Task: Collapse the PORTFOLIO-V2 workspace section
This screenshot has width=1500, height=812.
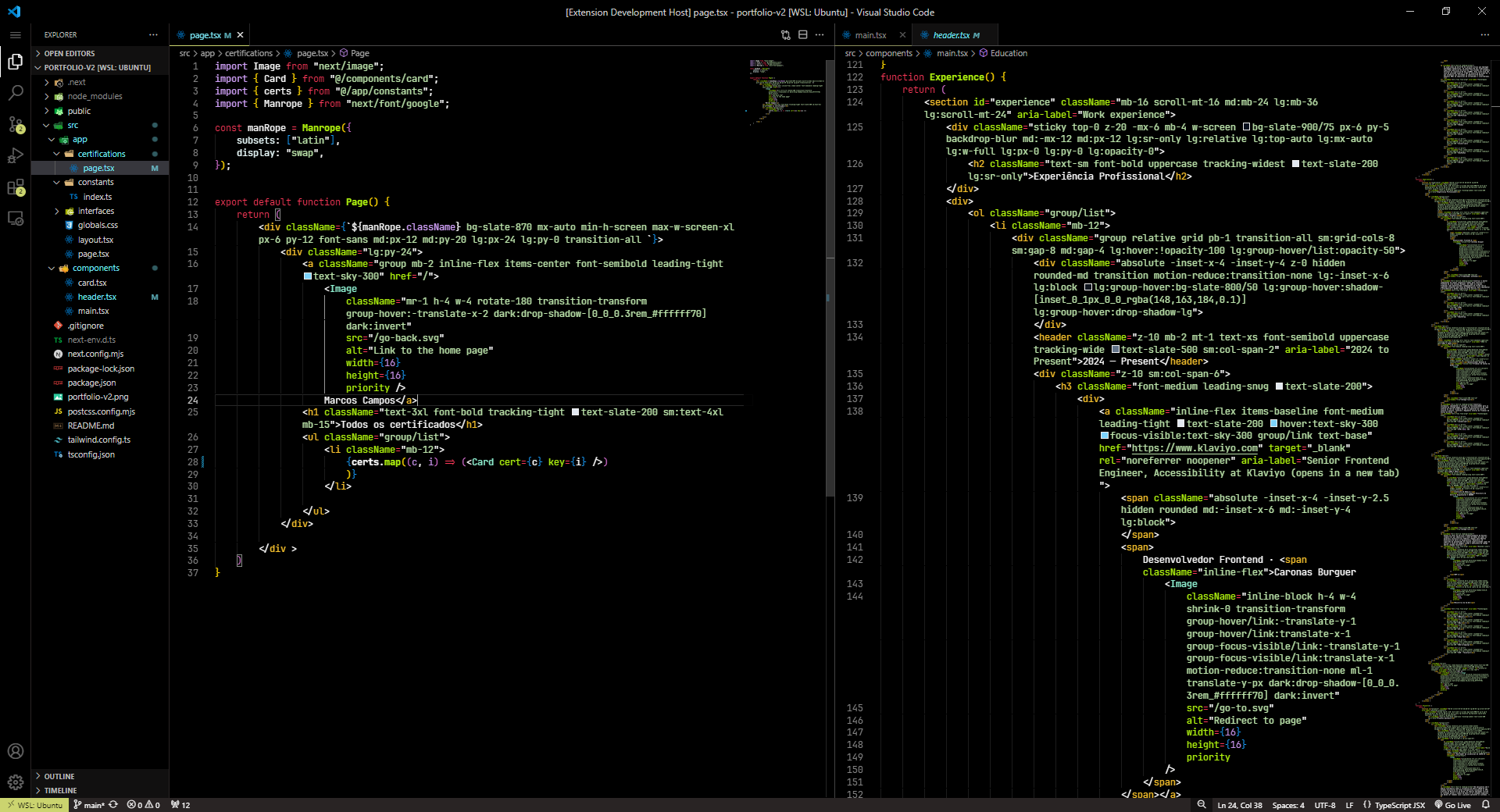Action: [100, 67]
